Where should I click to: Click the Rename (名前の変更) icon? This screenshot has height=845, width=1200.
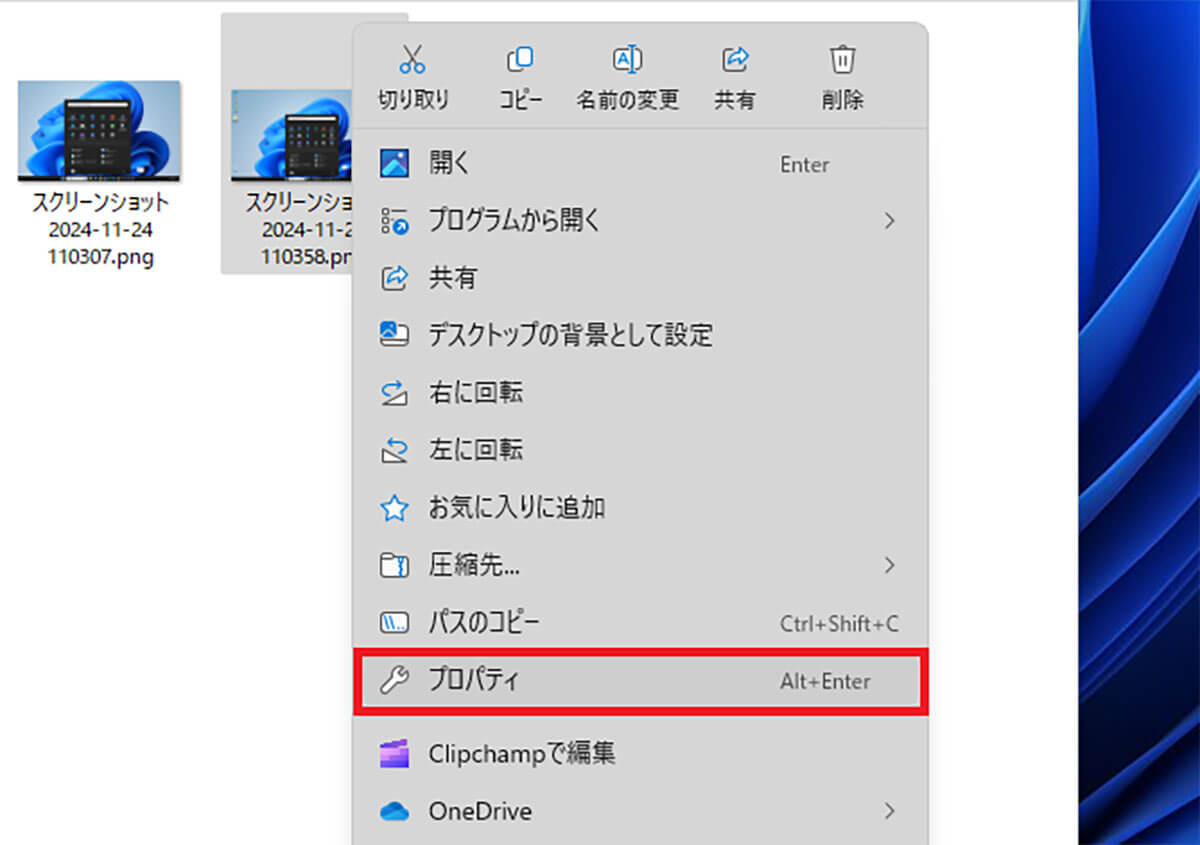(627, 59)
